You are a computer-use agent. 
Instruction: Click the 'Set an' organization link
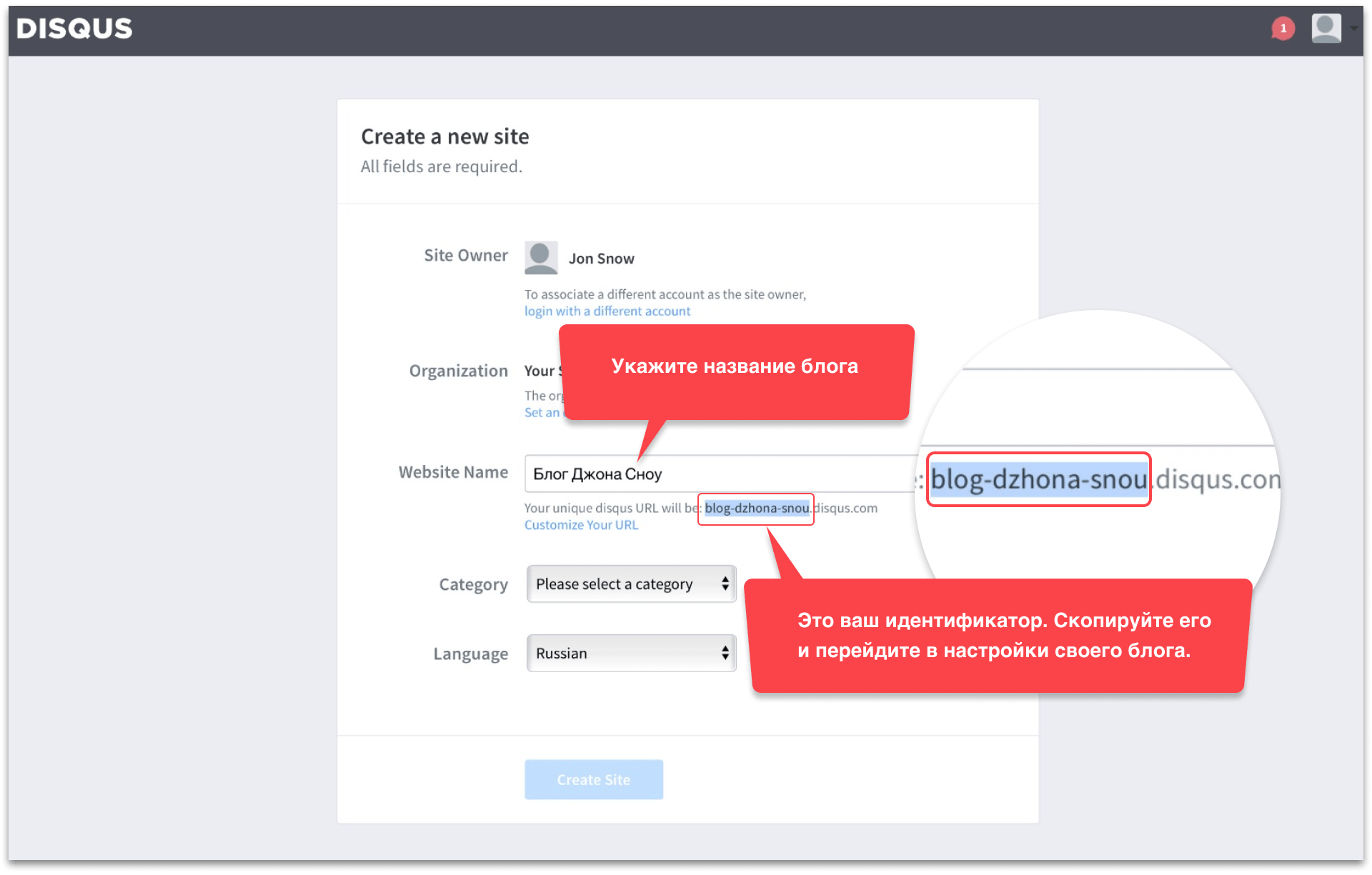click(542, 413)
